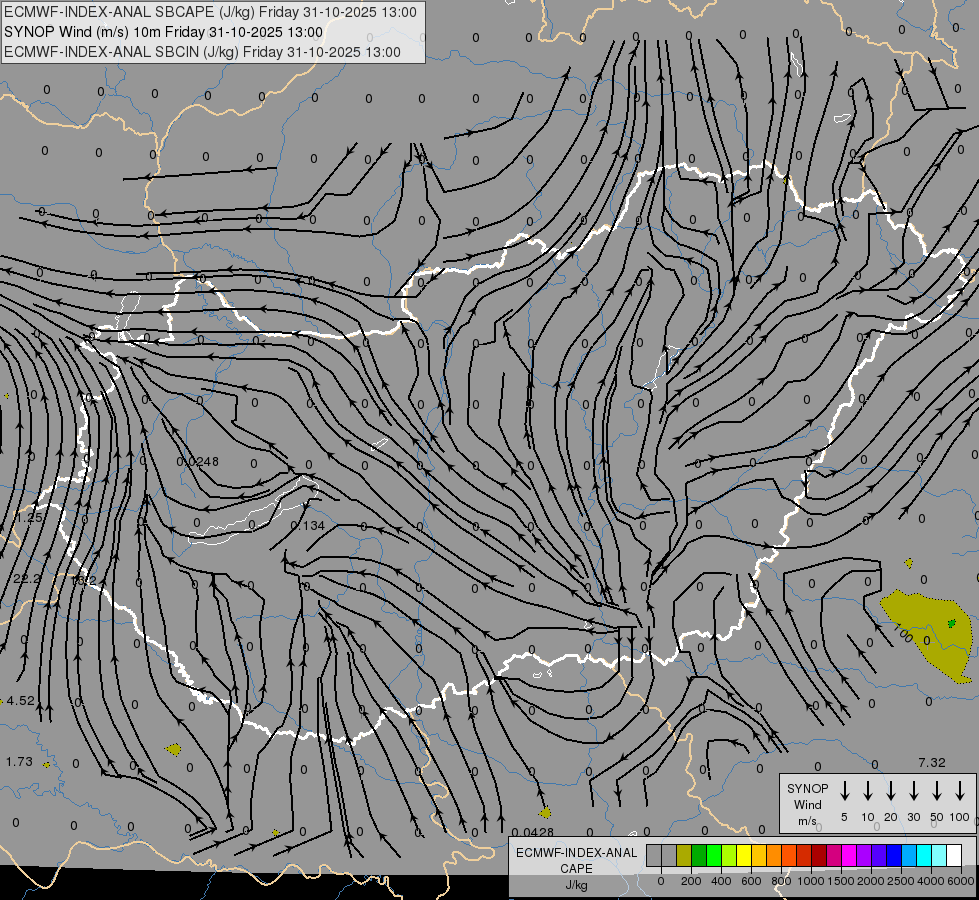This screenshot has width=979, height=900.
Task: Choose the white CAPE legend swatch
Action: (955, 855)
